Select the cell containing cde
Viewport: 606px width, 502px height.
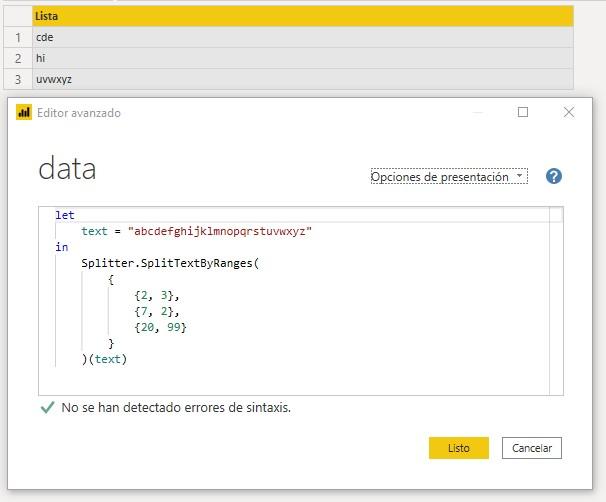click(x=303, y=37)
